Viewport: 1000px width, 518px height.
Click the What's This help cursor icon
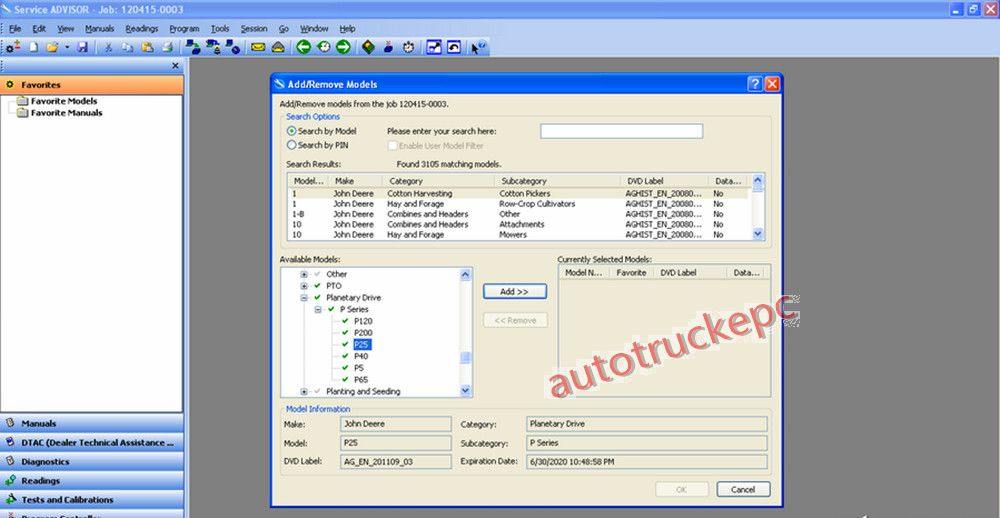click(x=479, y=47)
